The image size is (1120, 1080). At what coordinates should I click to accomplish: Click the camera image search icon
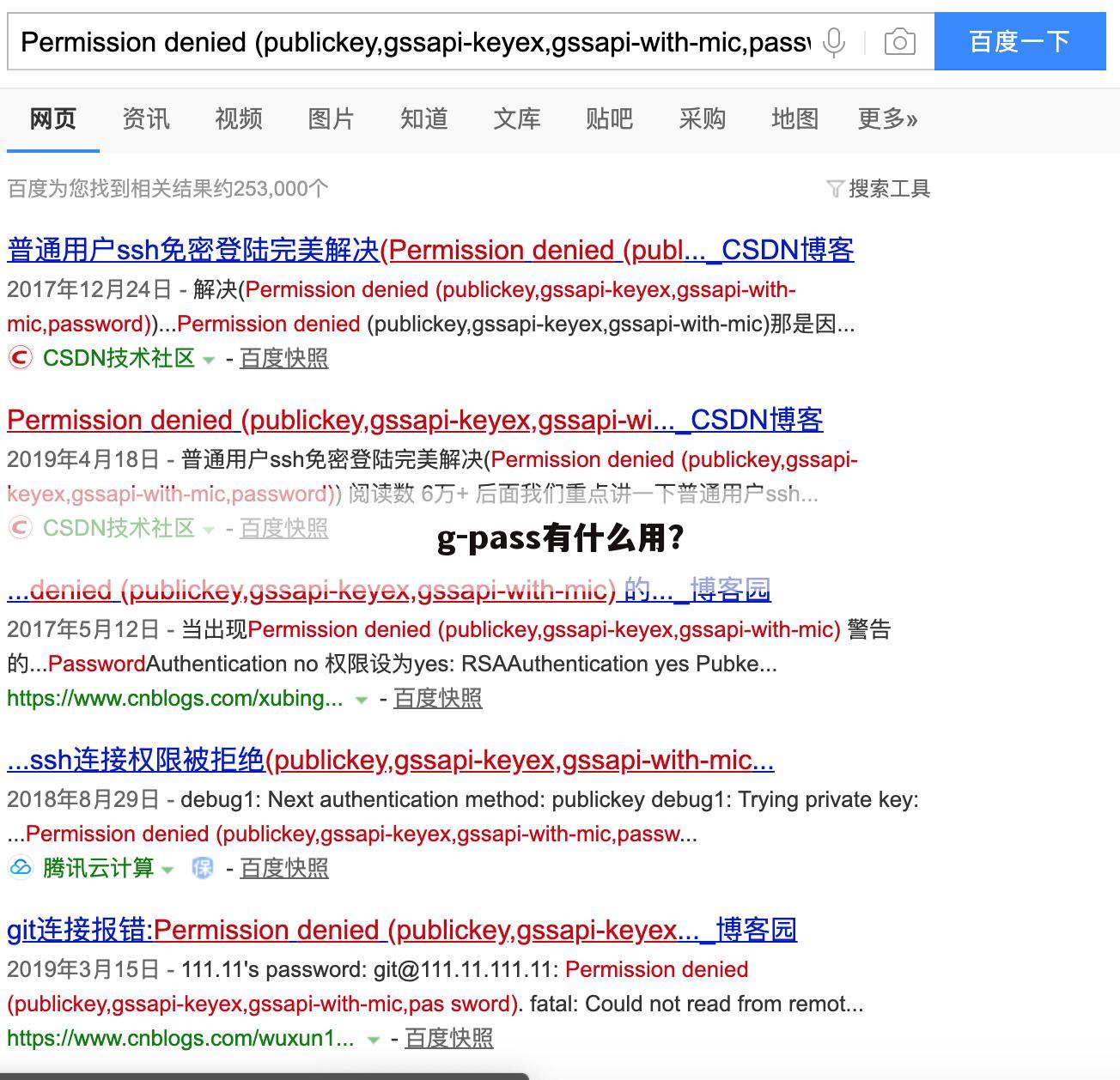tap(899, 42)
